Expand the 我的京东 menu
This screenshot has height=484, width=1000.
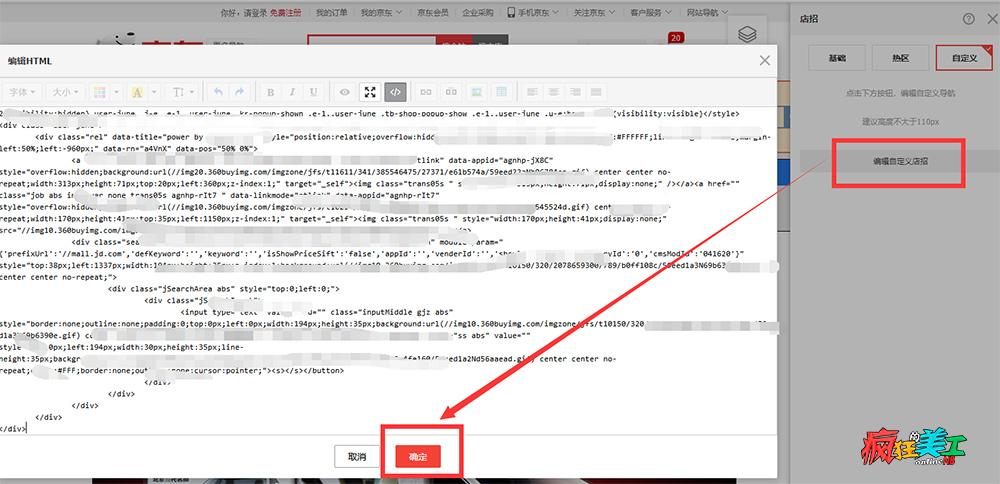(x=381, y=13)
